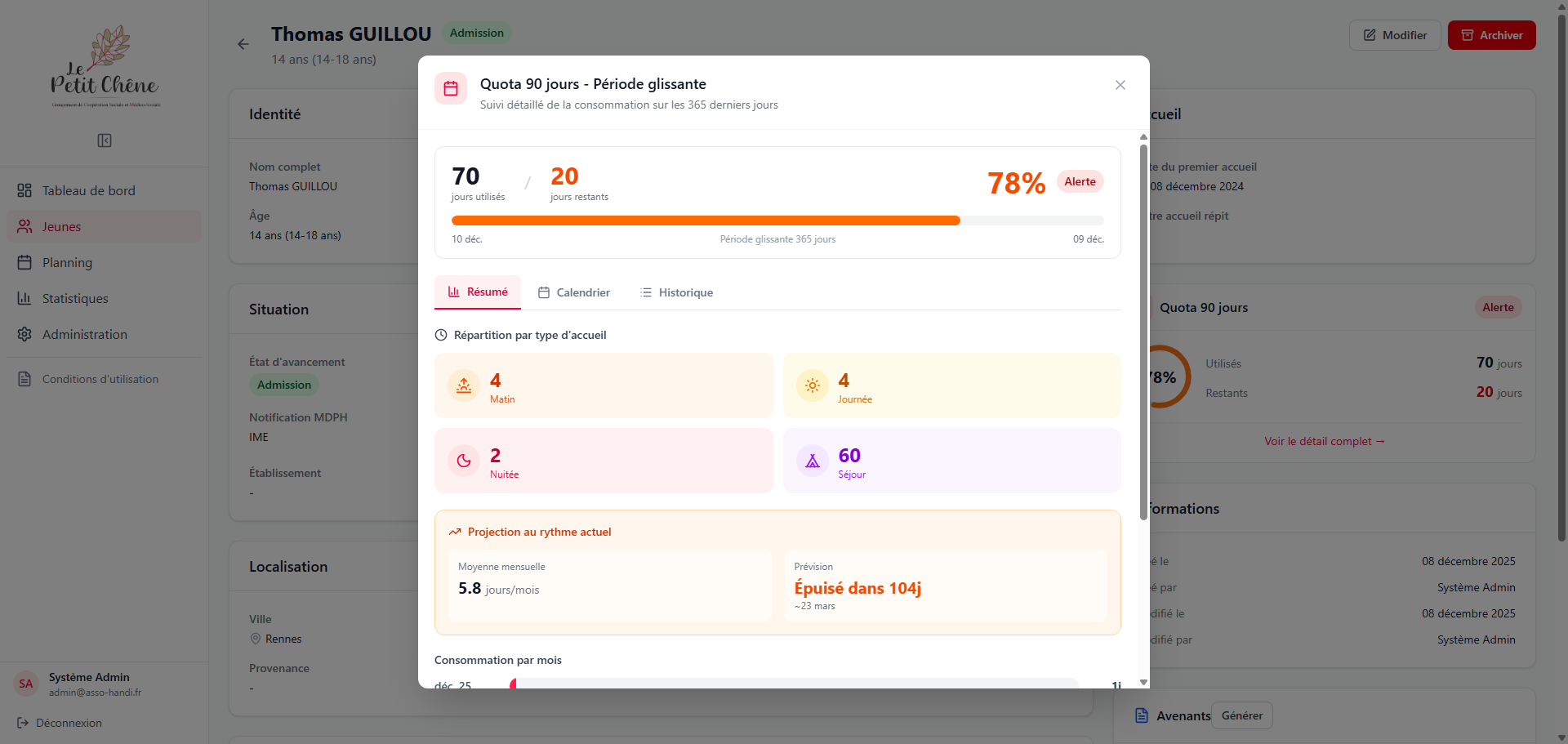Collapse the sidebar with the panel icon
This screenshot has height=744, width=1568.
coord(105,140)
